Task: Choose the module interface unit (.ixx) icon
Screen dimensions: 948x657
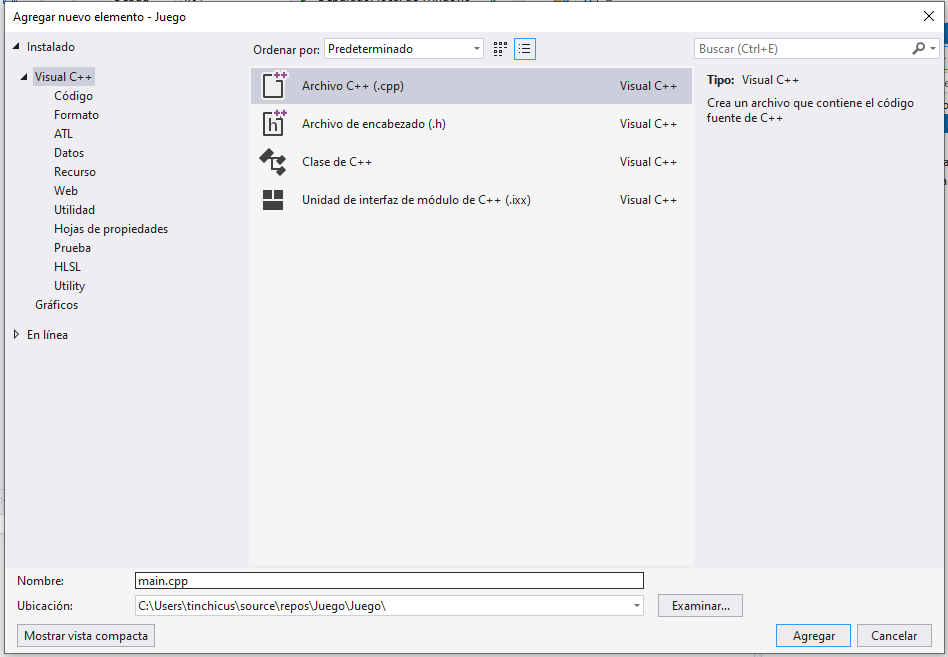Action: coord(273,200)
